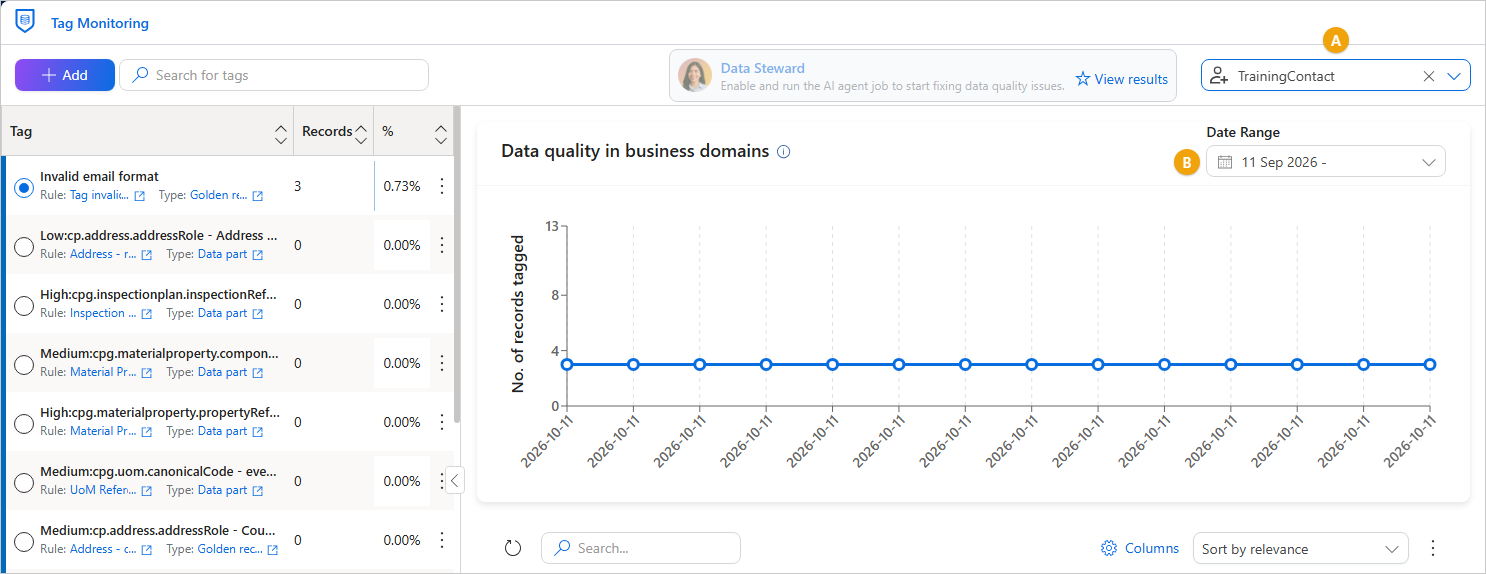
Task: Clear the TrainingContact selection with X icon
Action: 1429,76
